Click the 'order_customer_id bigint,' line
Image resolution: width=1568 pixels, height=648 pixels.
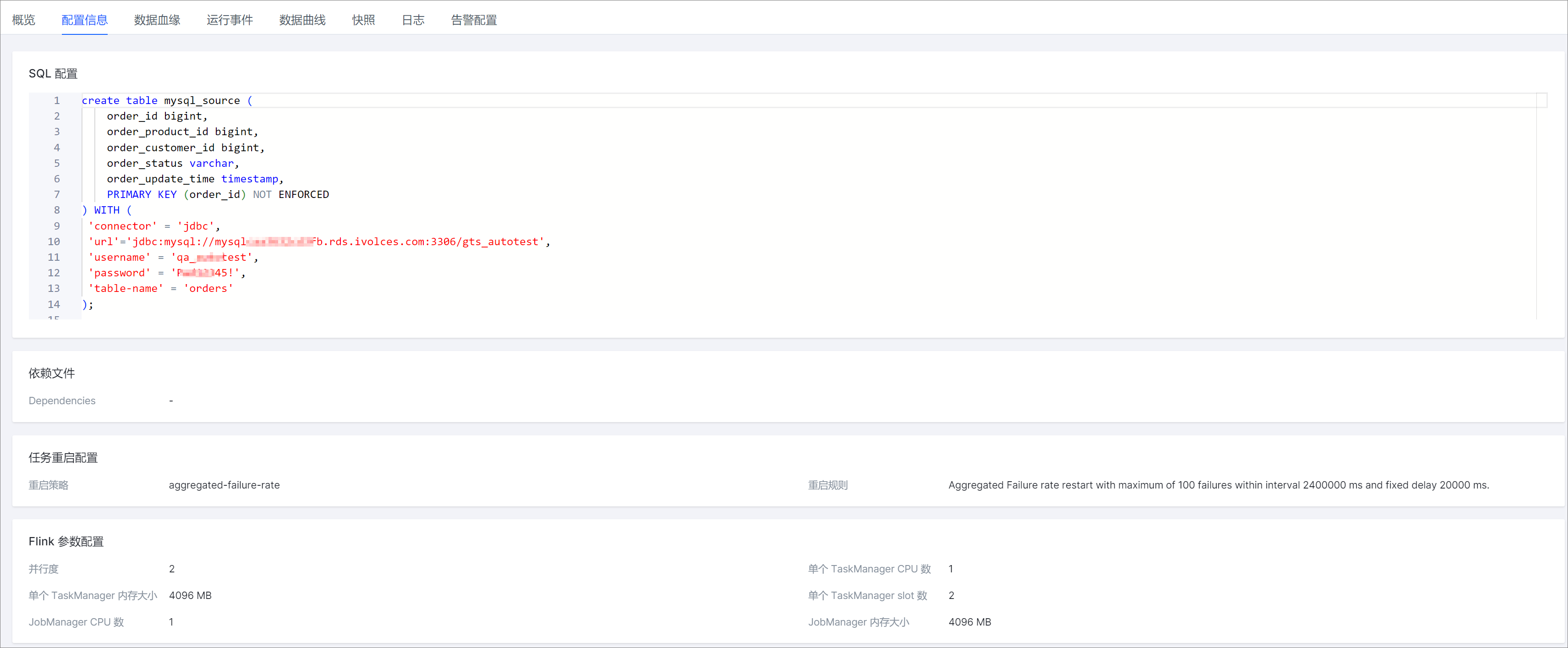[x=186, y=148]
